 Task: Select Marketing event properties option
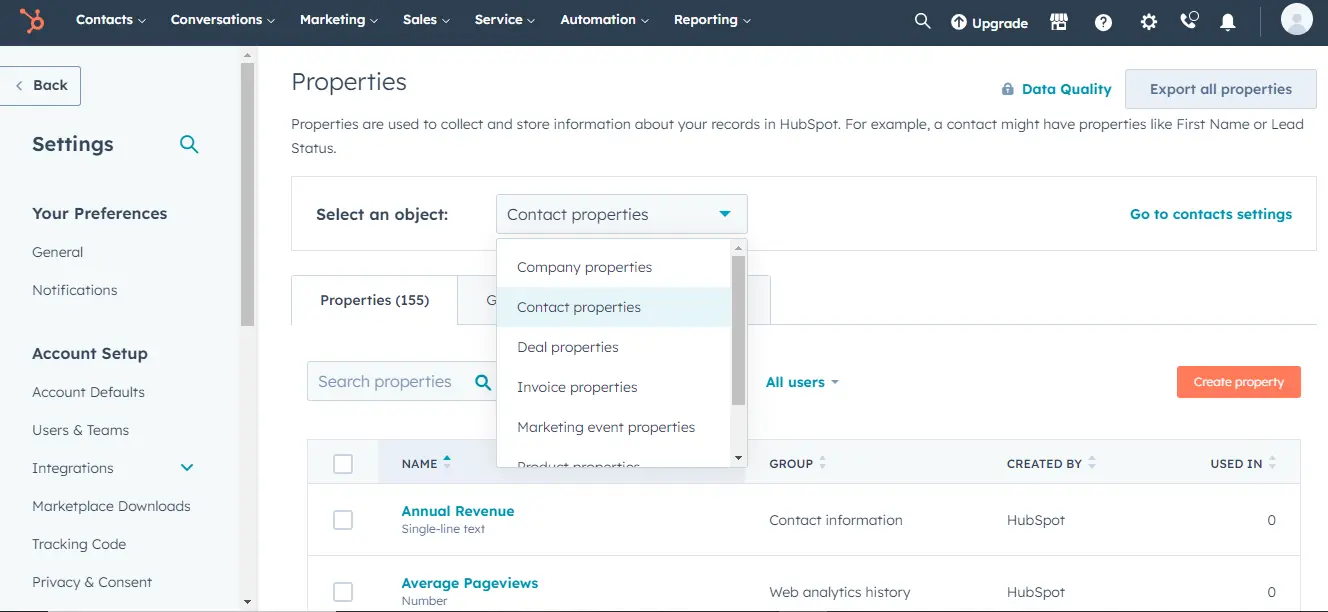pos(614,427)
